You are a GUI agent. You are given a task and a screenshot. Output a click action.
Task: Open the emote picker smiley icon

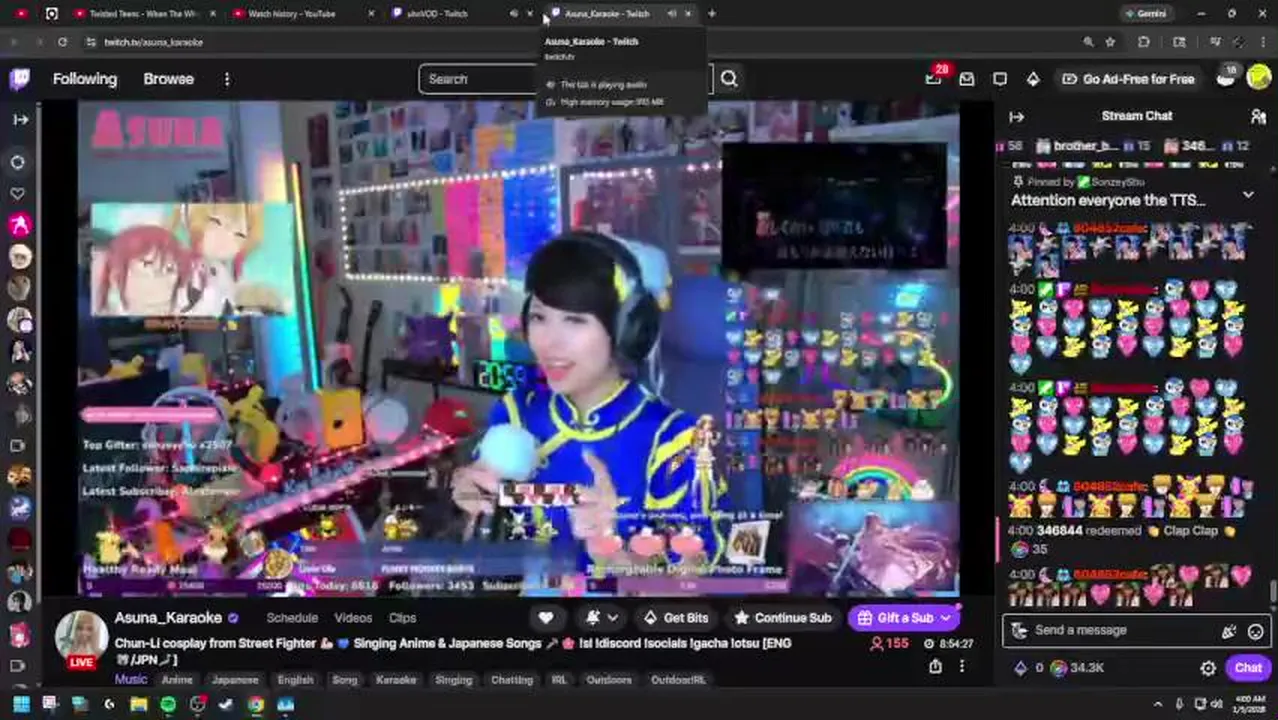(x=1255, y=631)
